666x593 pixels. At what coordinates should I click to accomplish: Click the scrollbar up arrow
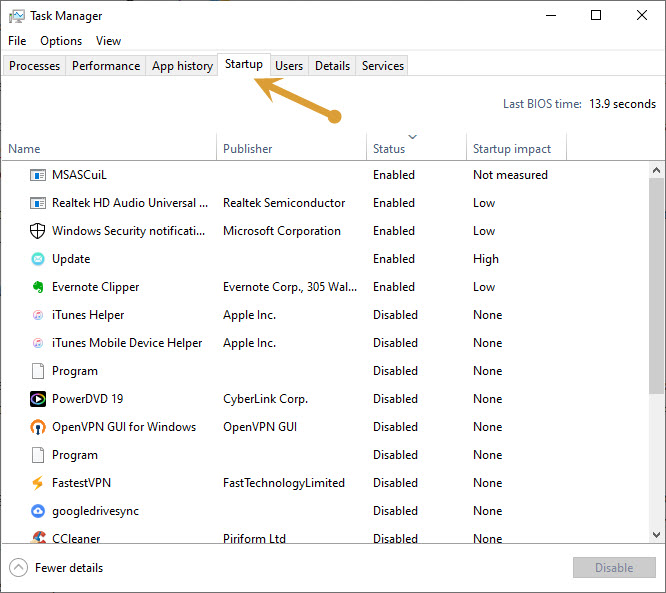pyautogui.click(x=656, y=170)
